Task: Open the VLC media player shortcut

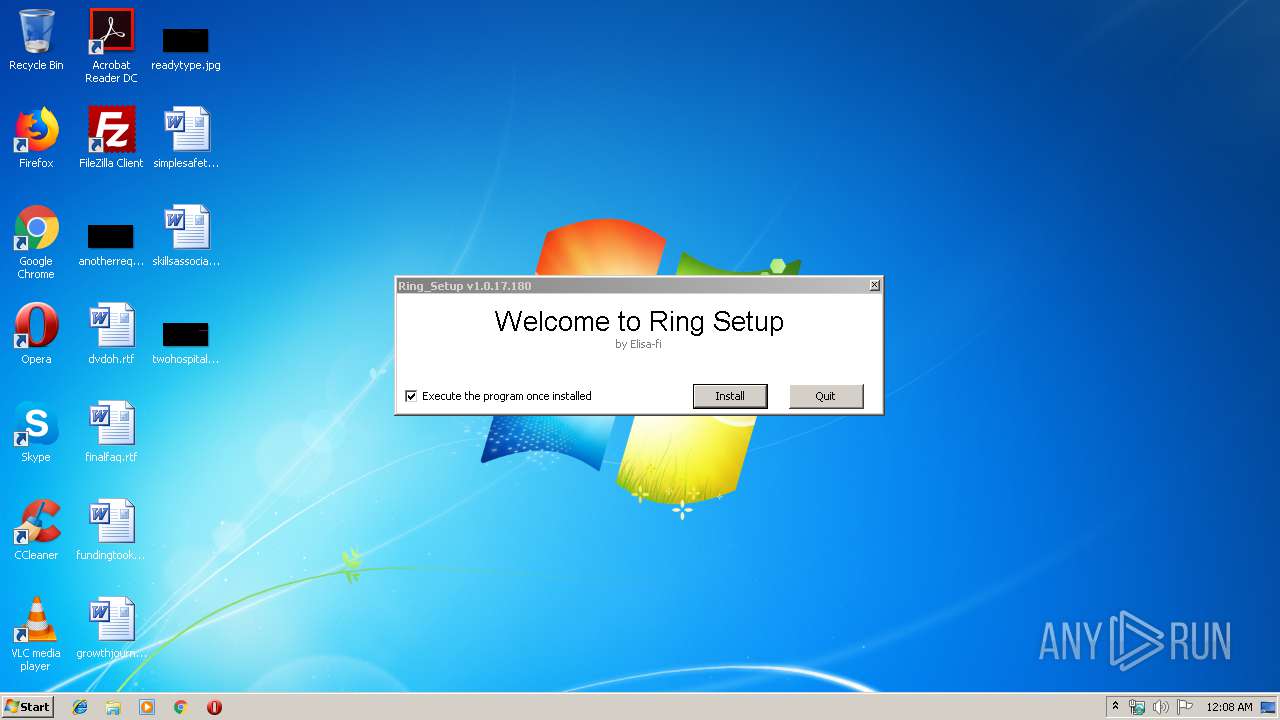Action: tap(36, 634)
